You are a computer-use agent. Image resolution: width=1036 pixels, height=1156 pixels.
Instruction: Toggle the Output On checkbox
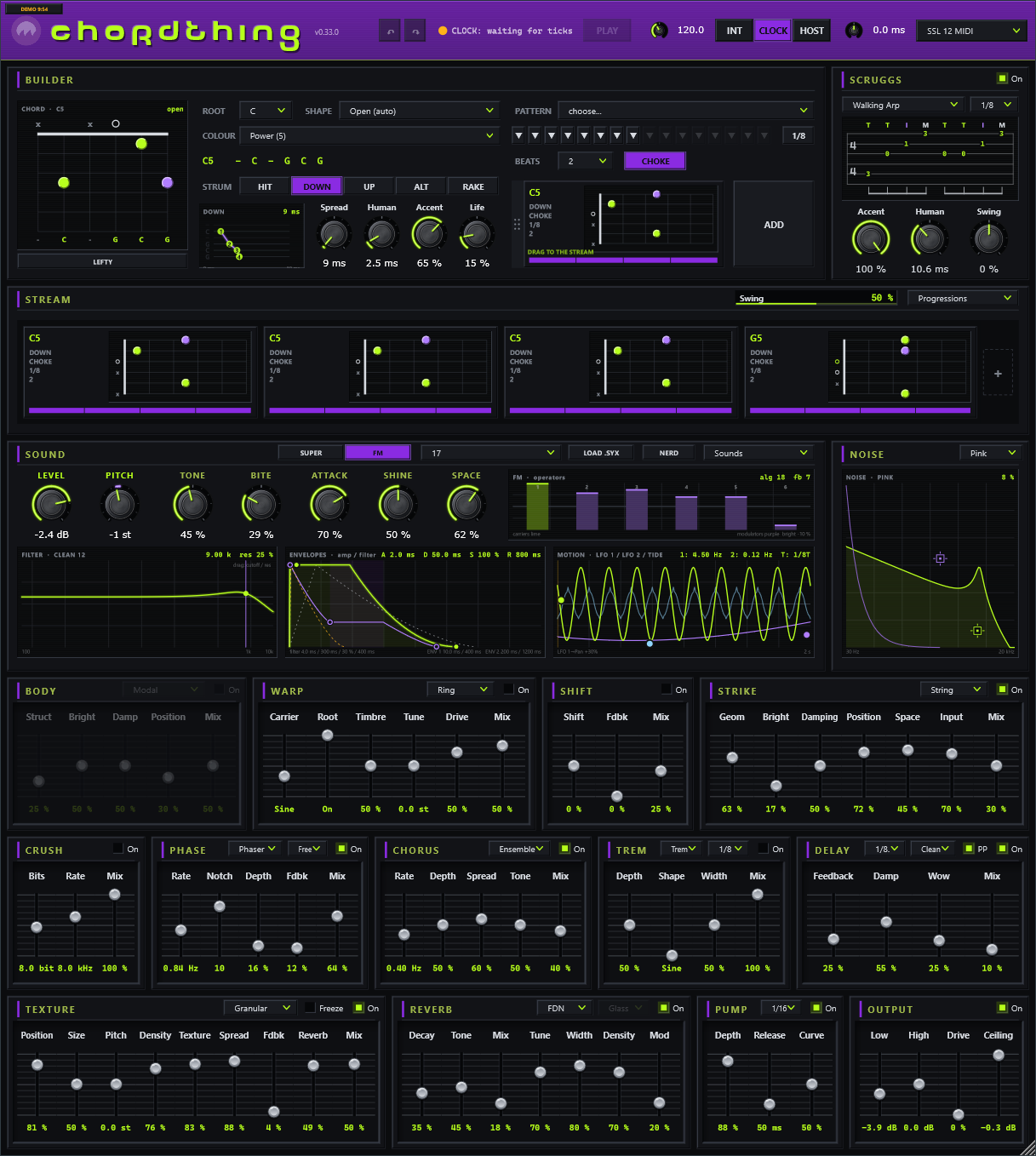[x=1002, y=1008]
